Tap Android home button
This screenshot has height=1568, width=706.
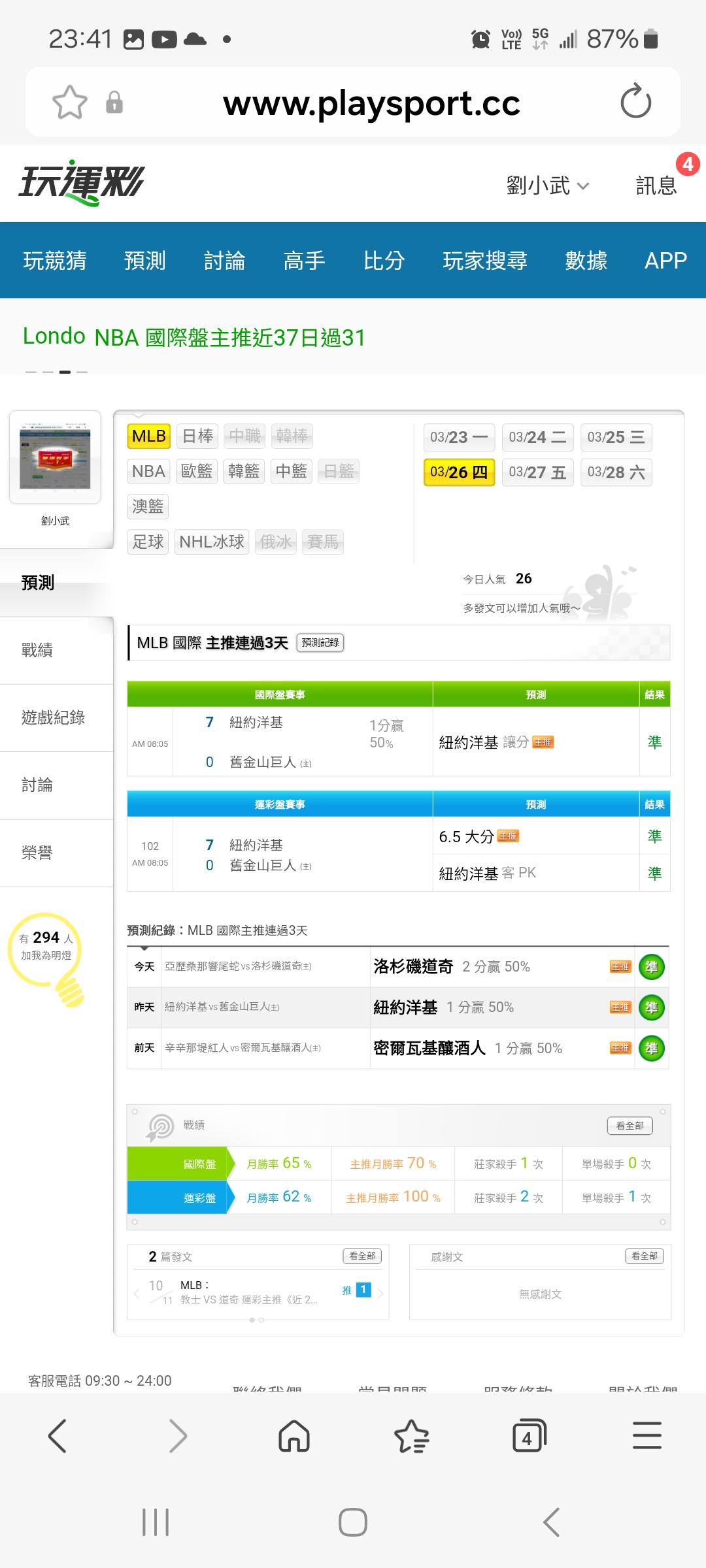[353, 1522]
